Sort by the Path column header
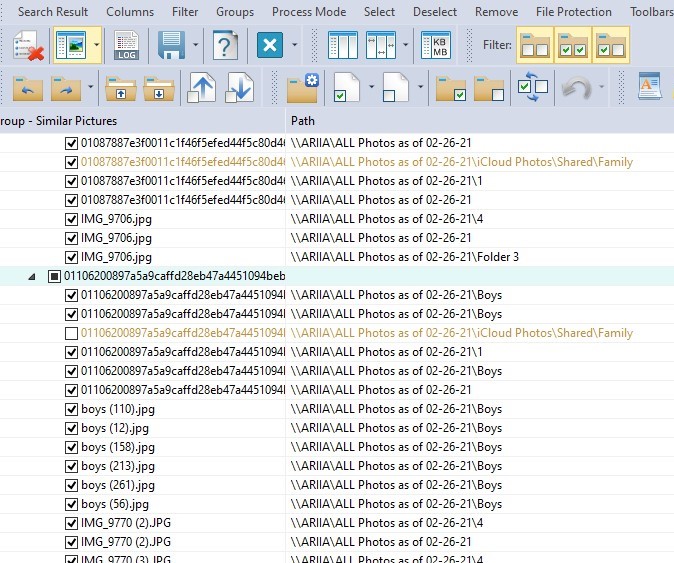 coord(304,121)
